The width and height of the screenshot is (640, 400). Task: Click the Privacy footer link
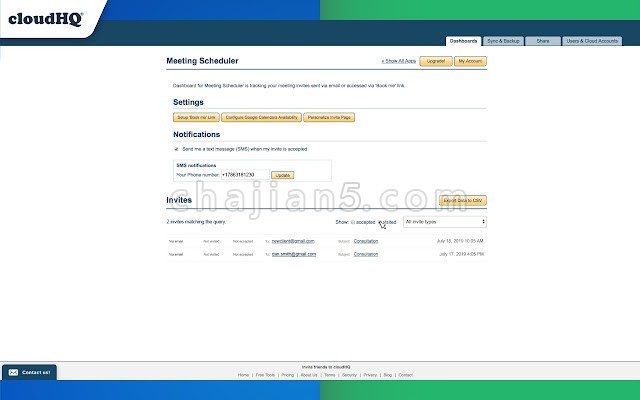click(x=370, y=375)
